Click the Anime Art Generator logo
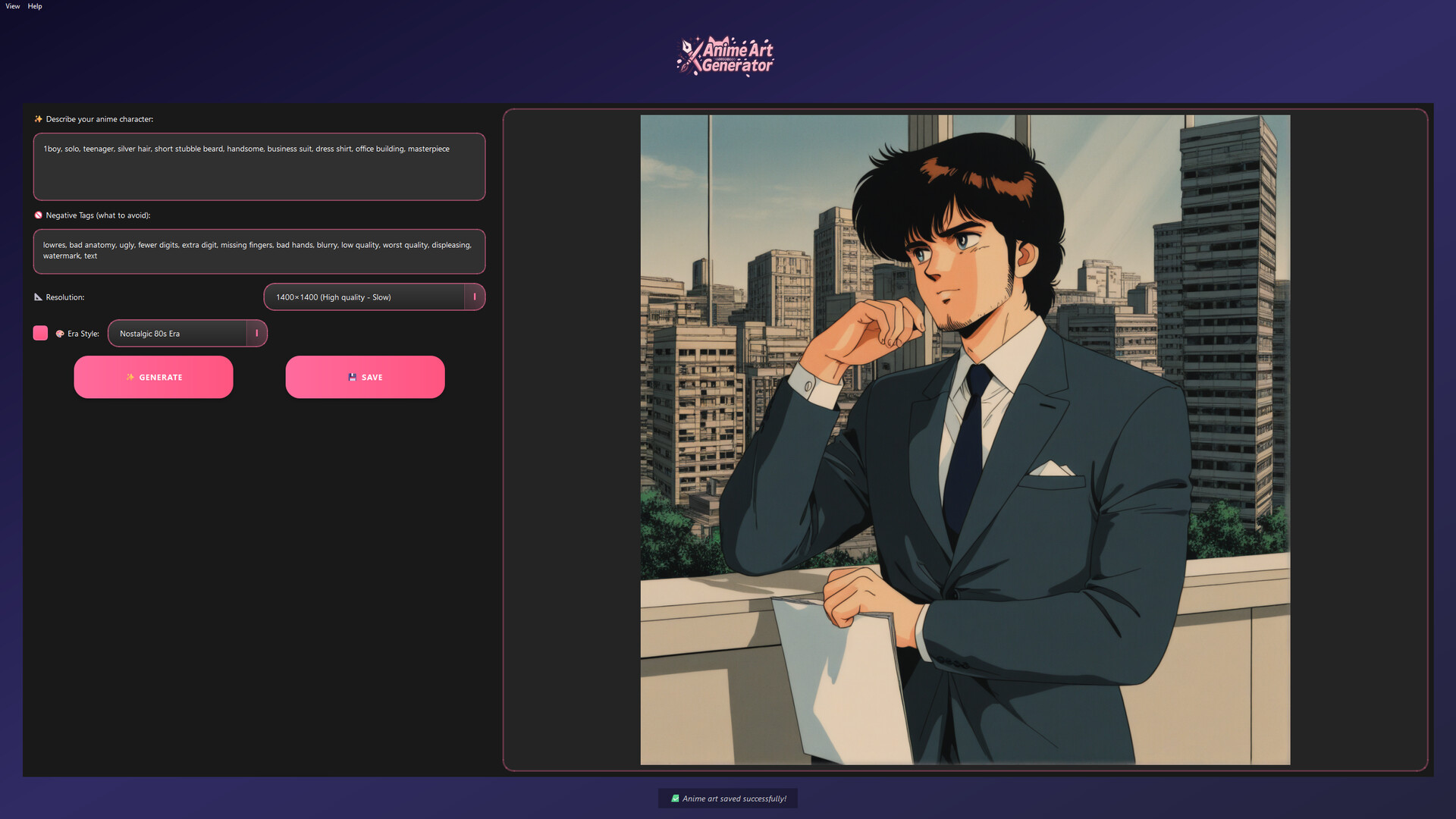 726,55
